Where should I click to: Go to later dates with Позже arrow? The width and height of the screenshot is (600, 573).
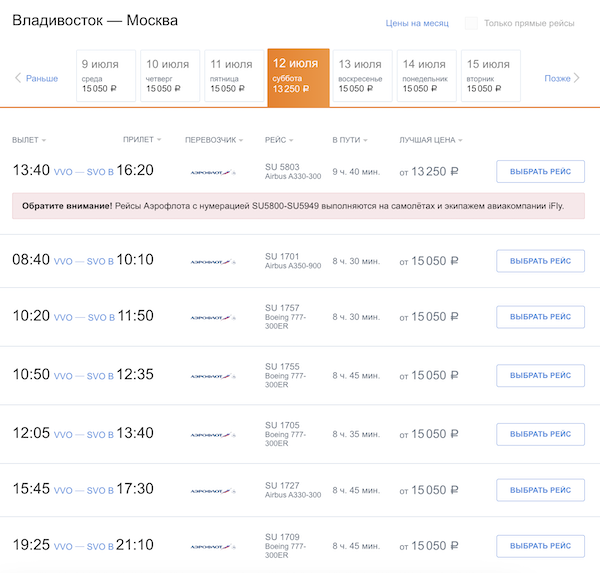(x=563, y=78)
